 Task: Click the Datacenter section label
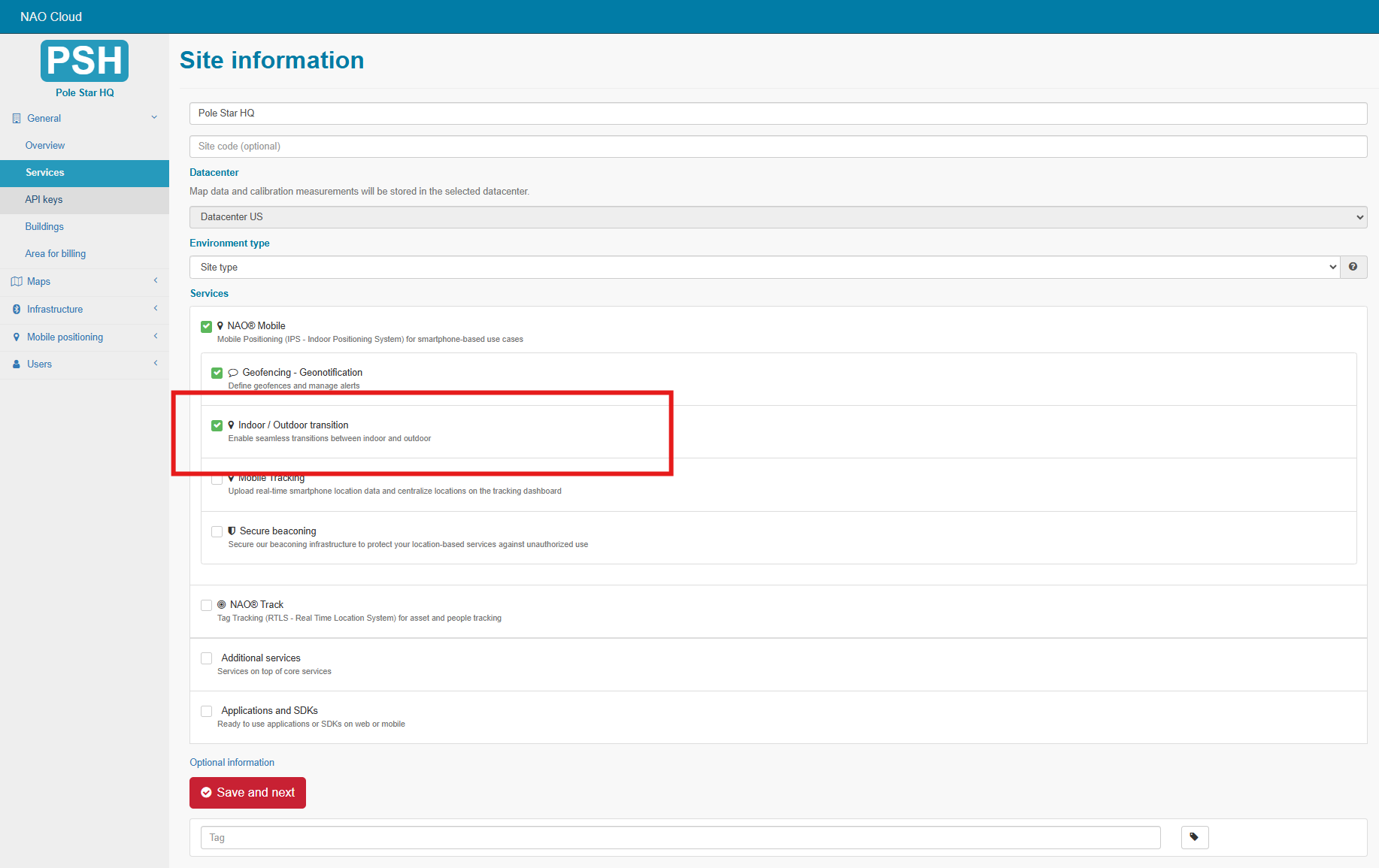(x=214, y=172)
